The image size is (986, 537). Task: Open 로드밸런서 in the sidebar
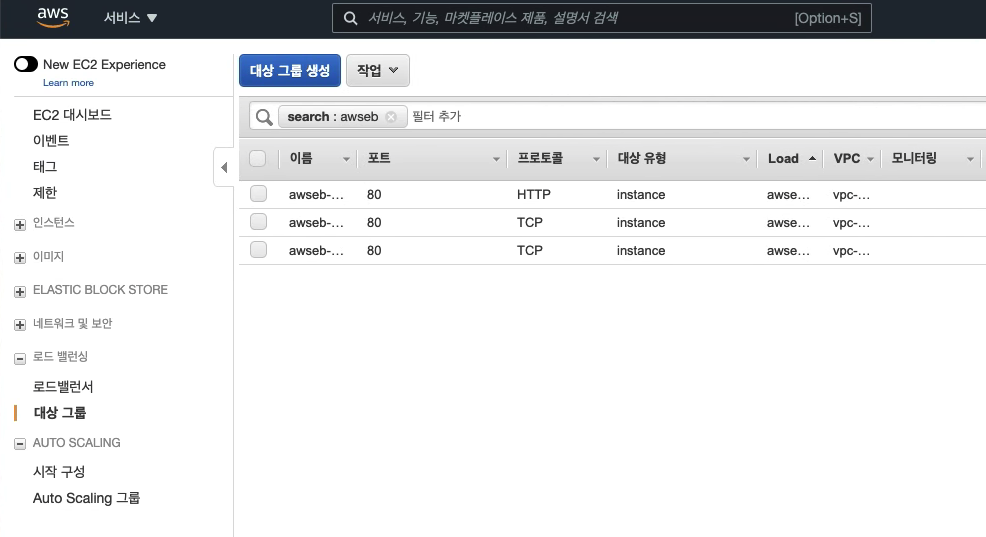(63, 387)
